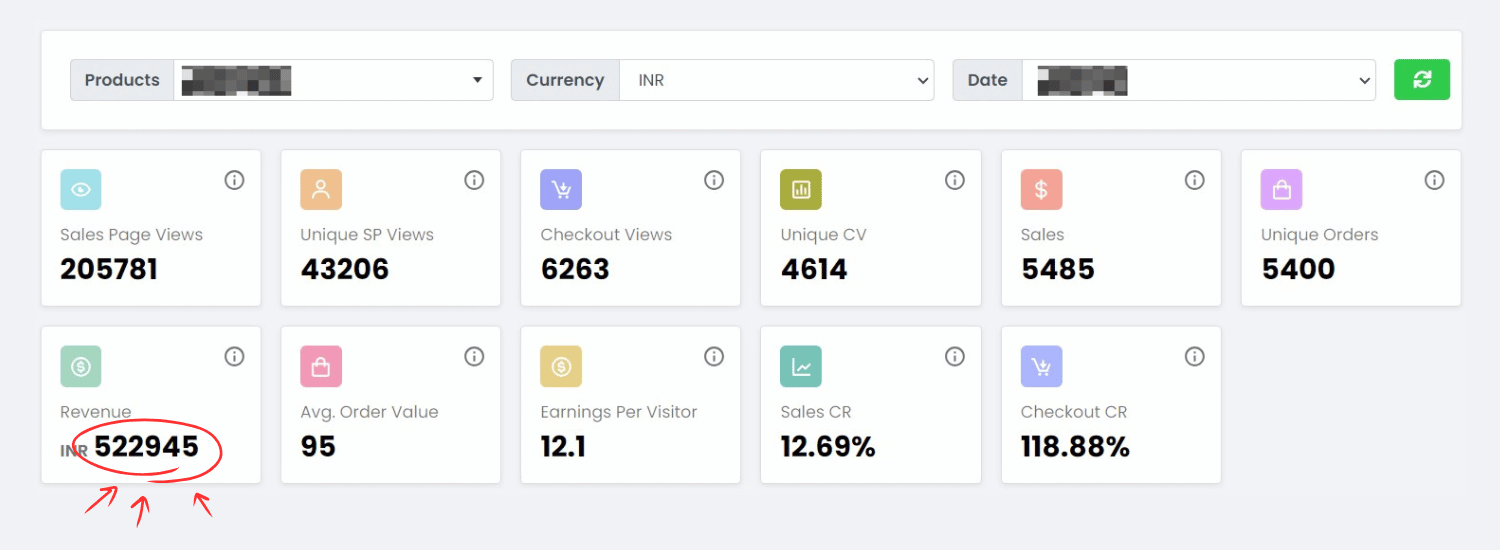Click the Avg. Order Value bag icon
This screenshot has width=1500, height=550.
point(321,367)
